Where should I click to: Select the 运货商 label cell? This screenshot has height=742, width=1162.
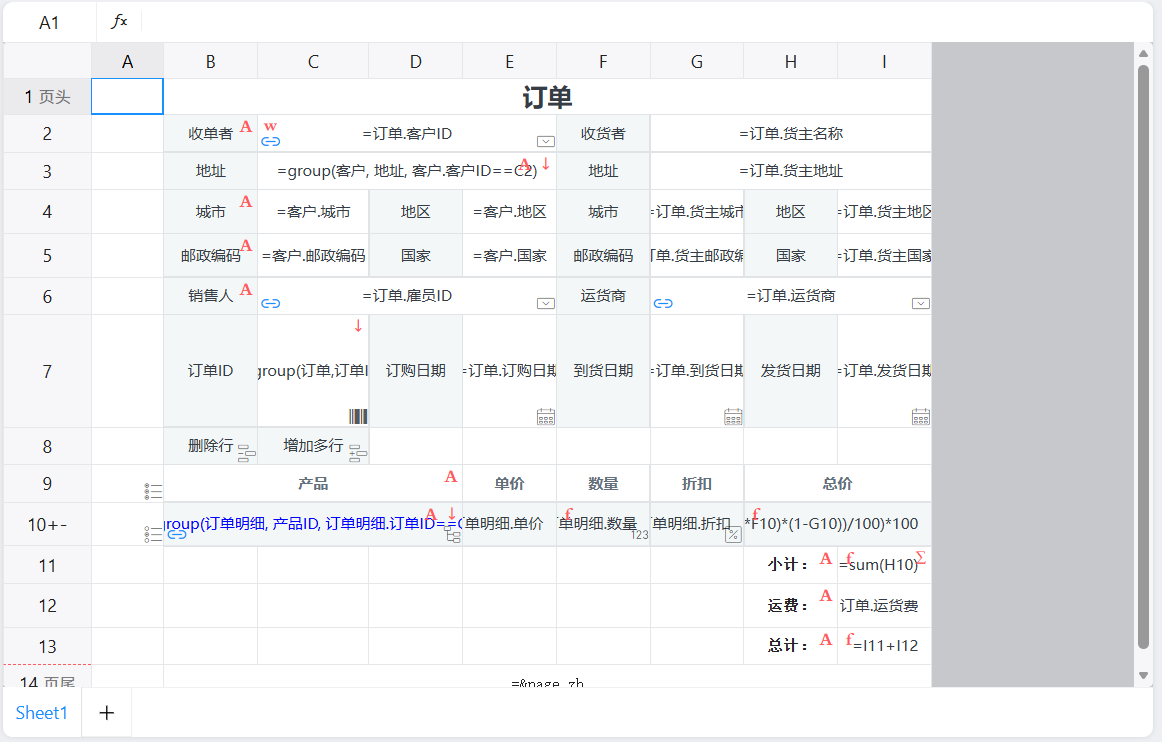[x=603, y=296]
